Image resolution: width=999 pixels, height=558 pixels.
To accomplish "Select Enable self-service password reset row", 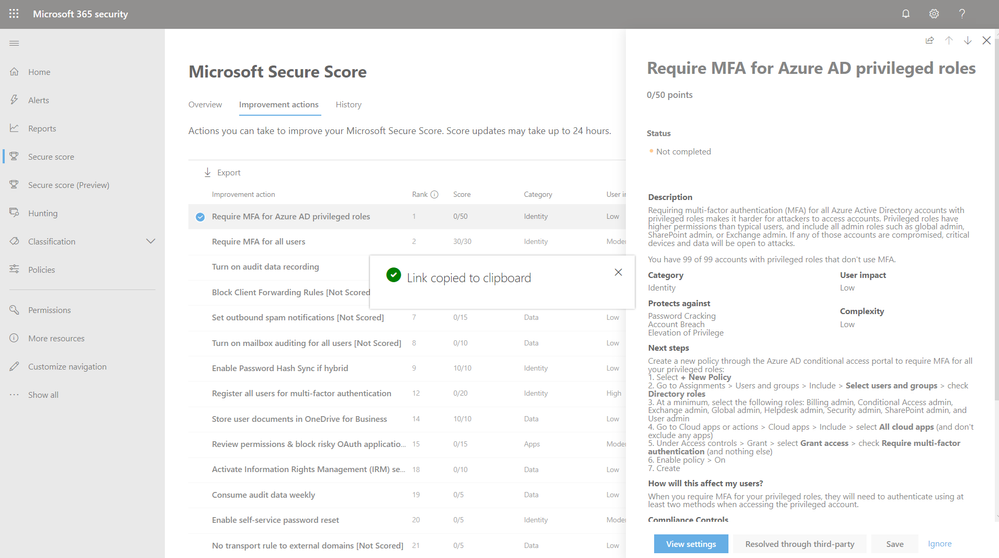I will point(406,520).
